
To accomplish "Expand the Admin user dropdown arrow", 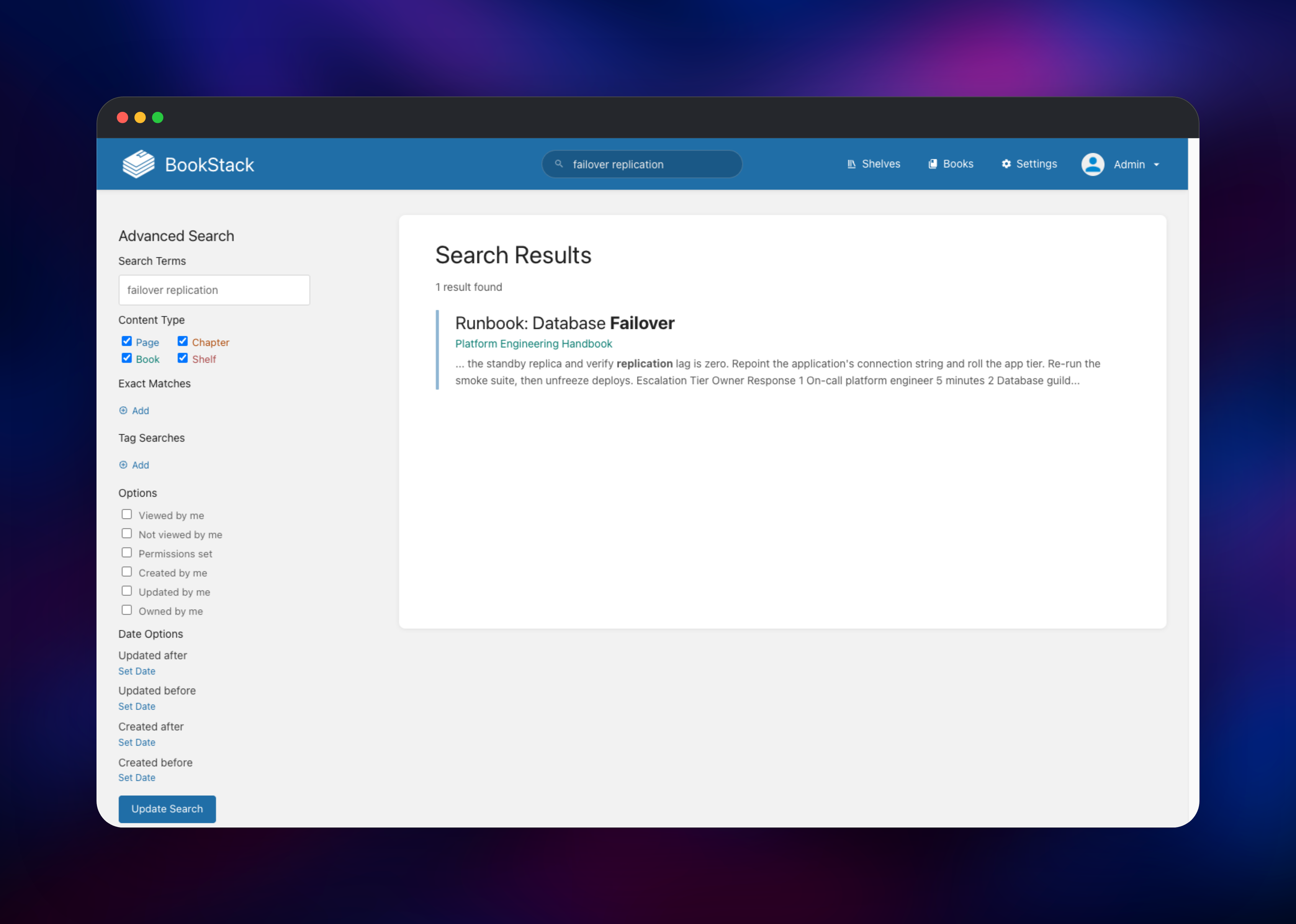I will click(x=1156, y=165).
